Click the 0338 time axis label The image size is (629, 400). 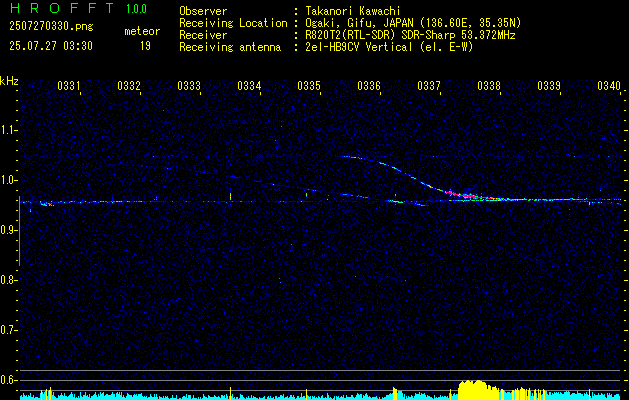(489, 85)
